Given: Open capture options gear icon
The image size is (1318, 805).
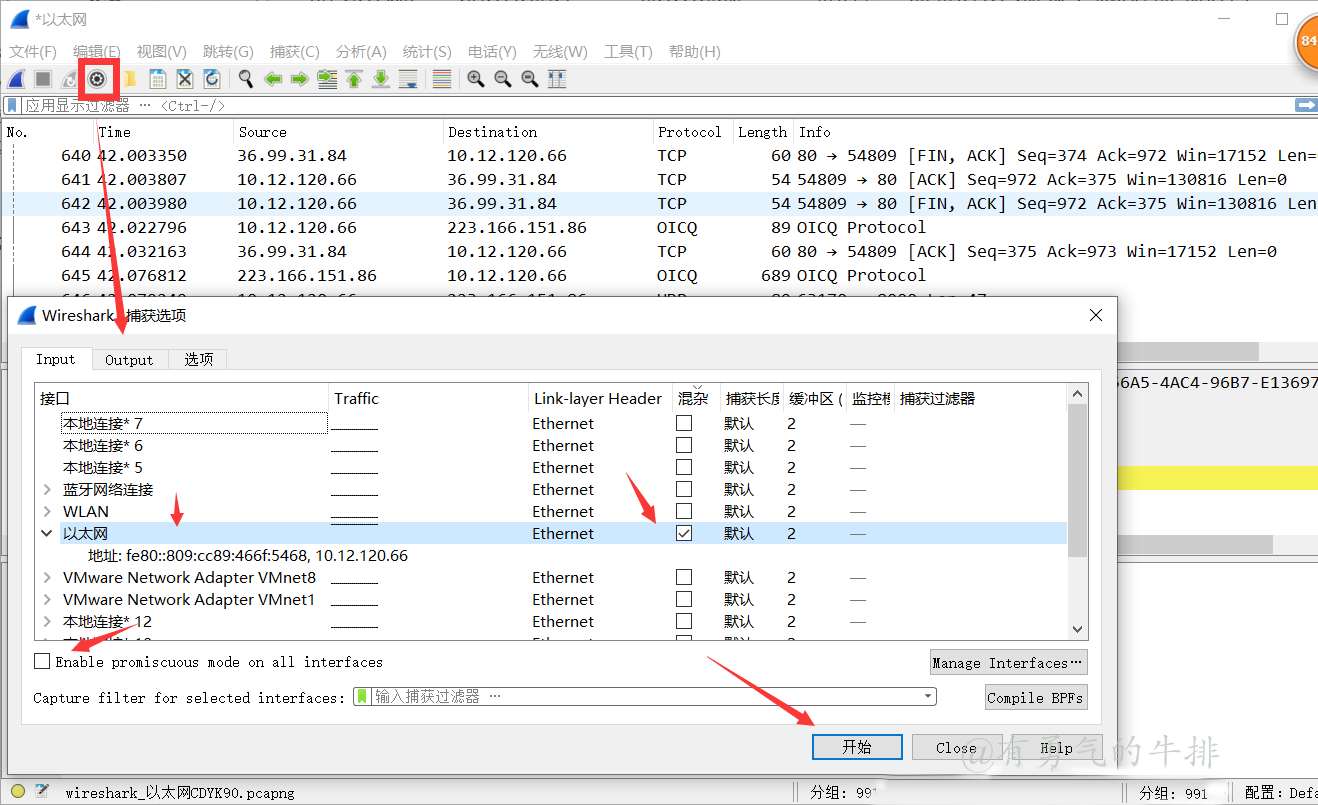Looking at the screenshot, I should [x=97, y=79].
